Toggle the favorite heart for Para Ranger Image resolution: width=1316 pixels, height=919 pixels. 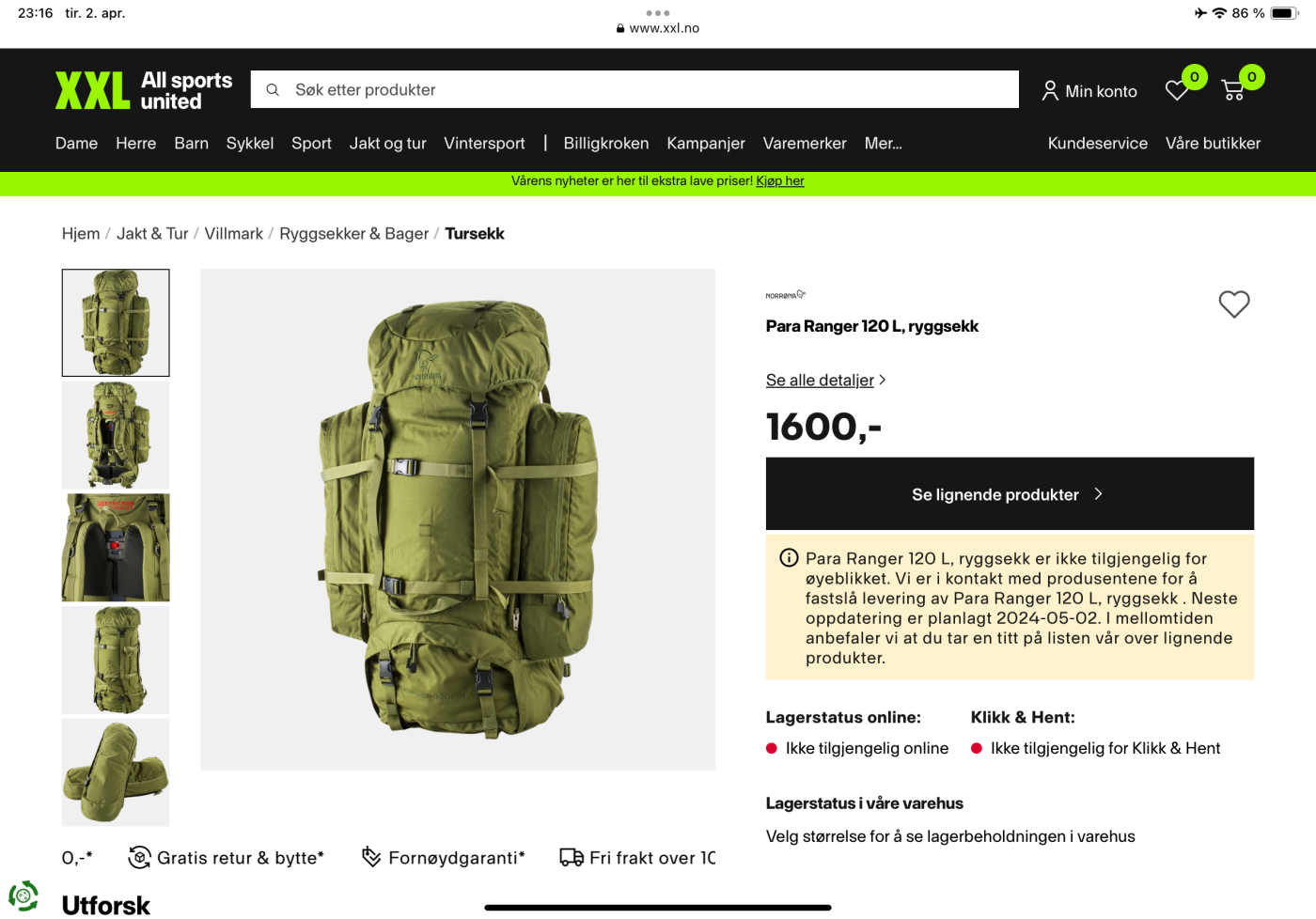tap(1233, 304)
